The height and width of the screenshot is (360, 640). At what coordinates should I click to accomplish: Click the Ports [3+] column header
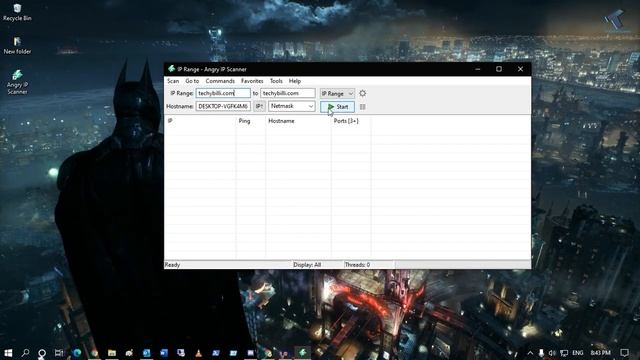point(351,121)
